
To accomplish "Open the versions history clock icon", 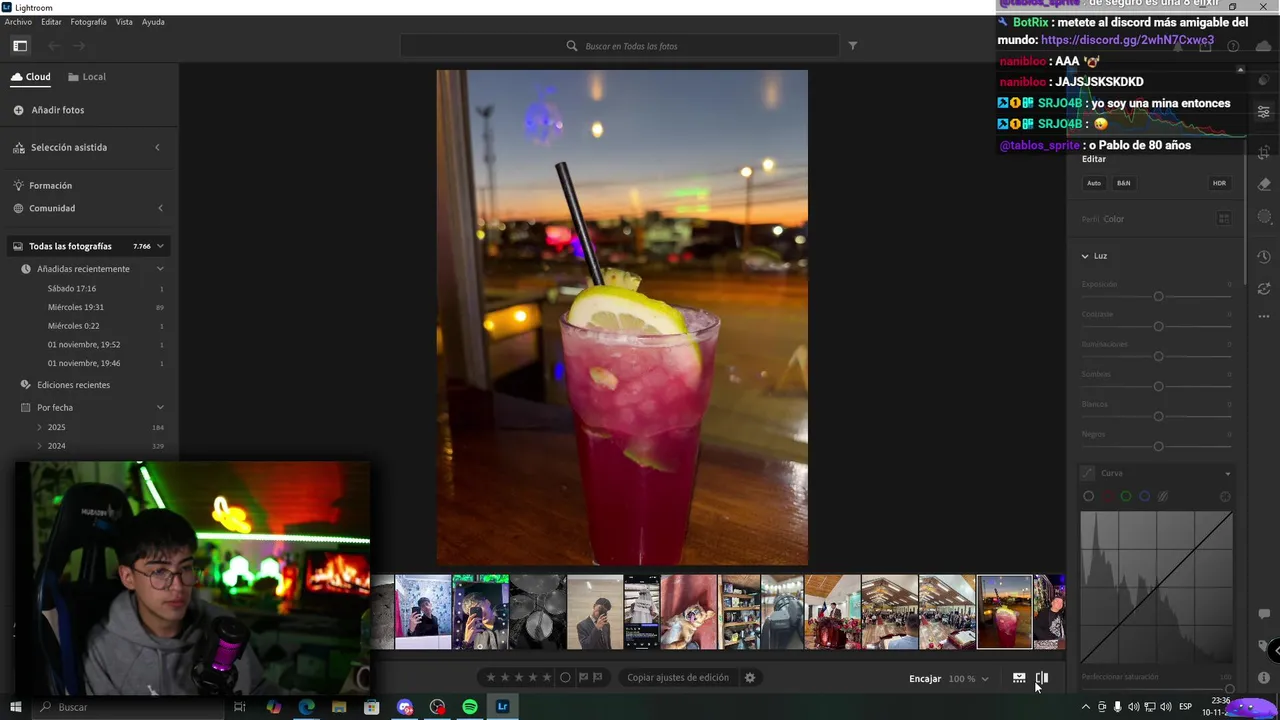I will [1264, 257].
